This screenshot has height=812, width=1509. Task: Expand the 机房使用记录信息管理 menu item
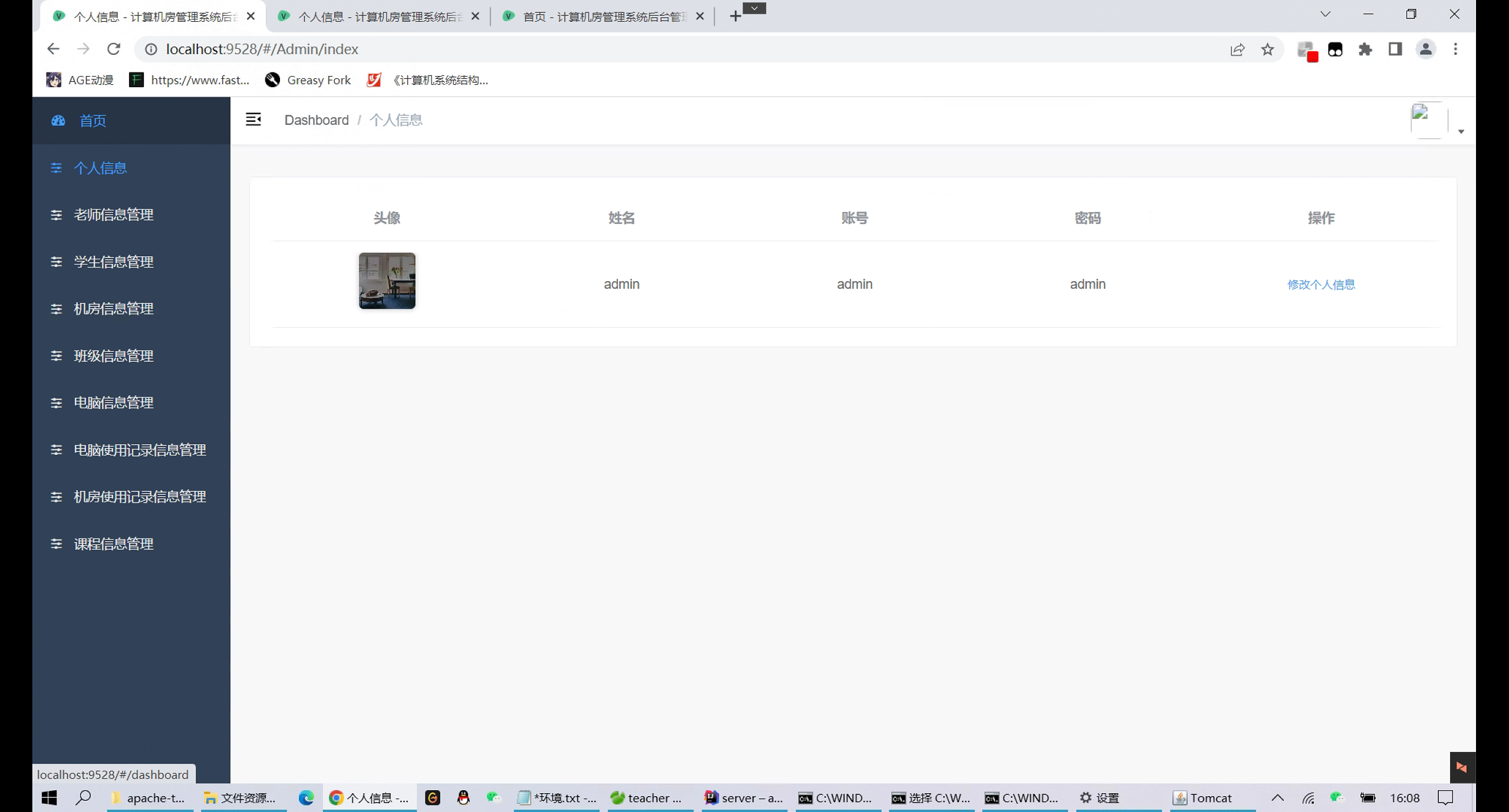[x=140, y=496]
